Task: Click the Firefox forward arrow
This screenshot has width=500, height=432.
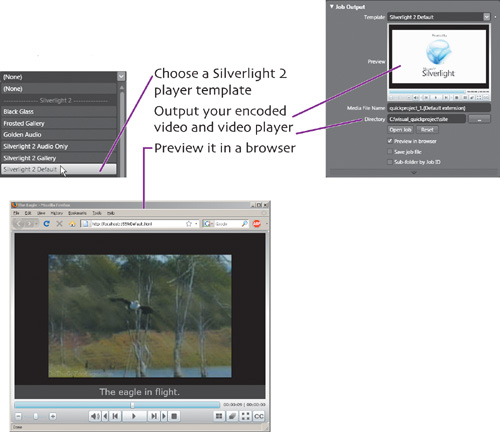Action: pyautogui.click(x=29, y=224)
